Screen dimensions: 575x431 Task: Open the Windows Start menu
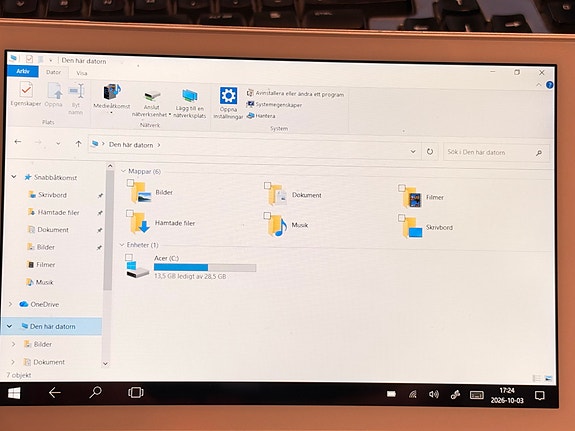tap(14, 393)
